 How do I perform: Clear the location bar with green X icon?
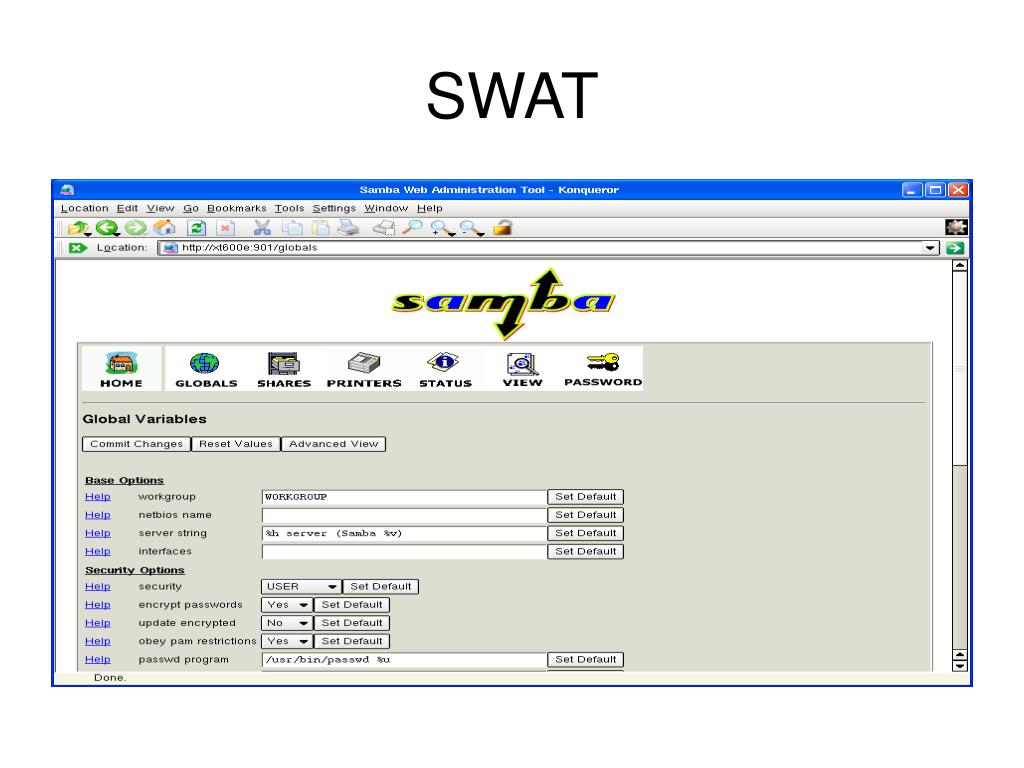(x=78, y=248)
